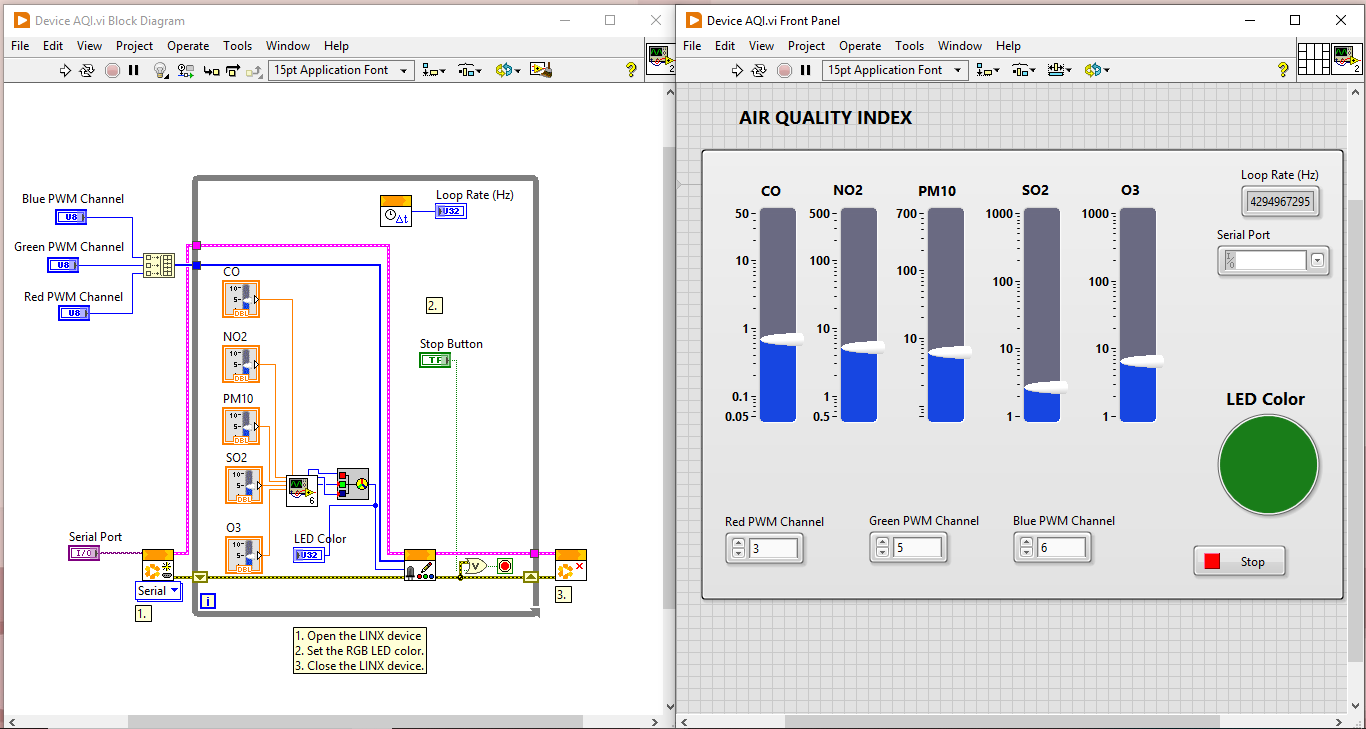Open Distribute Objects dropdown in Front Panel

(x=1023, y=70)
